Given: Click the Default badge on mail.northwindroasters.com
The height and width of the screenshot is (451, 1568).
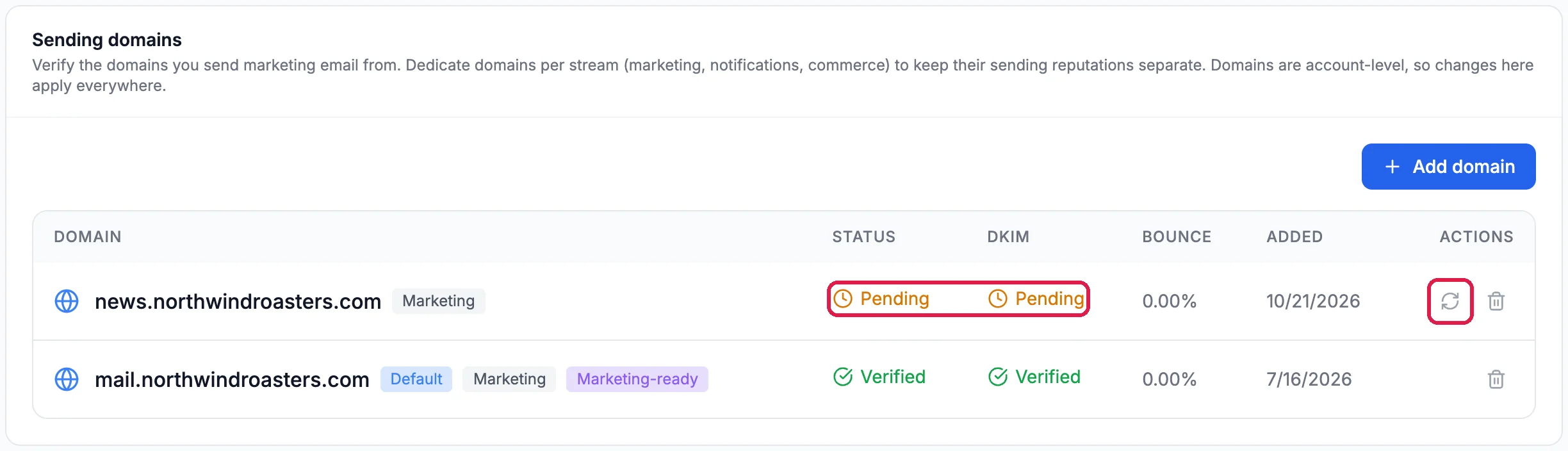Looking at the screenshot, I should tap(416, 379).
